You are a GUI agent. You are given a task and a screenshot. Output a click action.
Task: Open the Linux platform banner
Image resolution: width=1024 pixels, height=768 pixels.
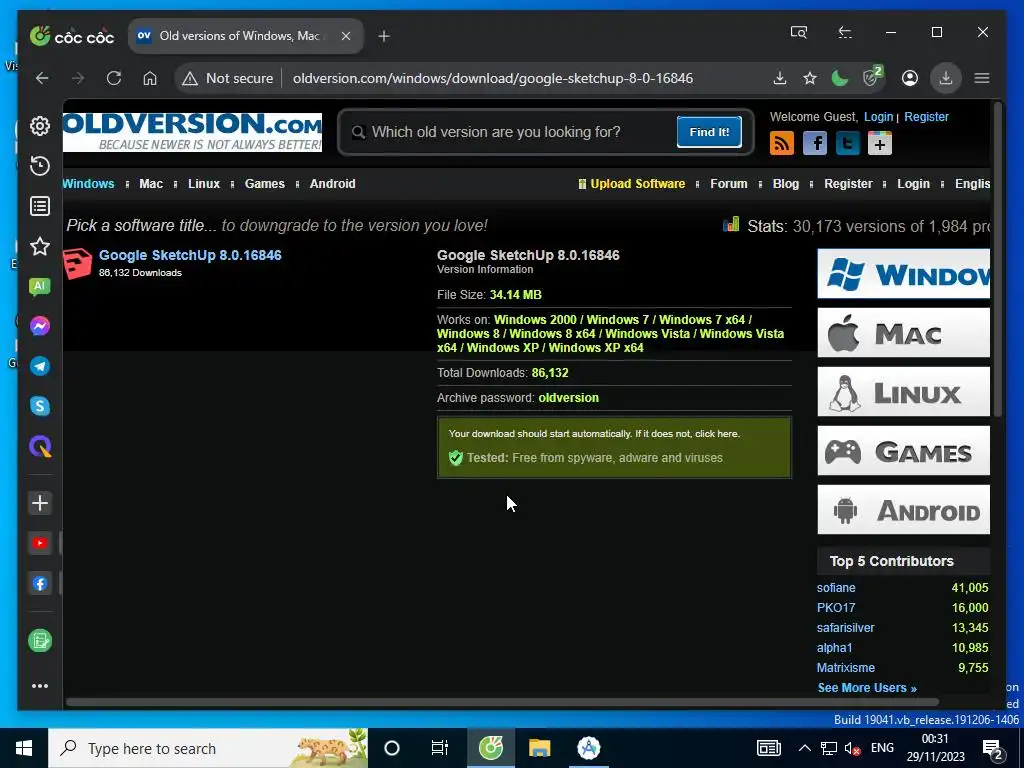pyautogui.click(x=903, y=391)
